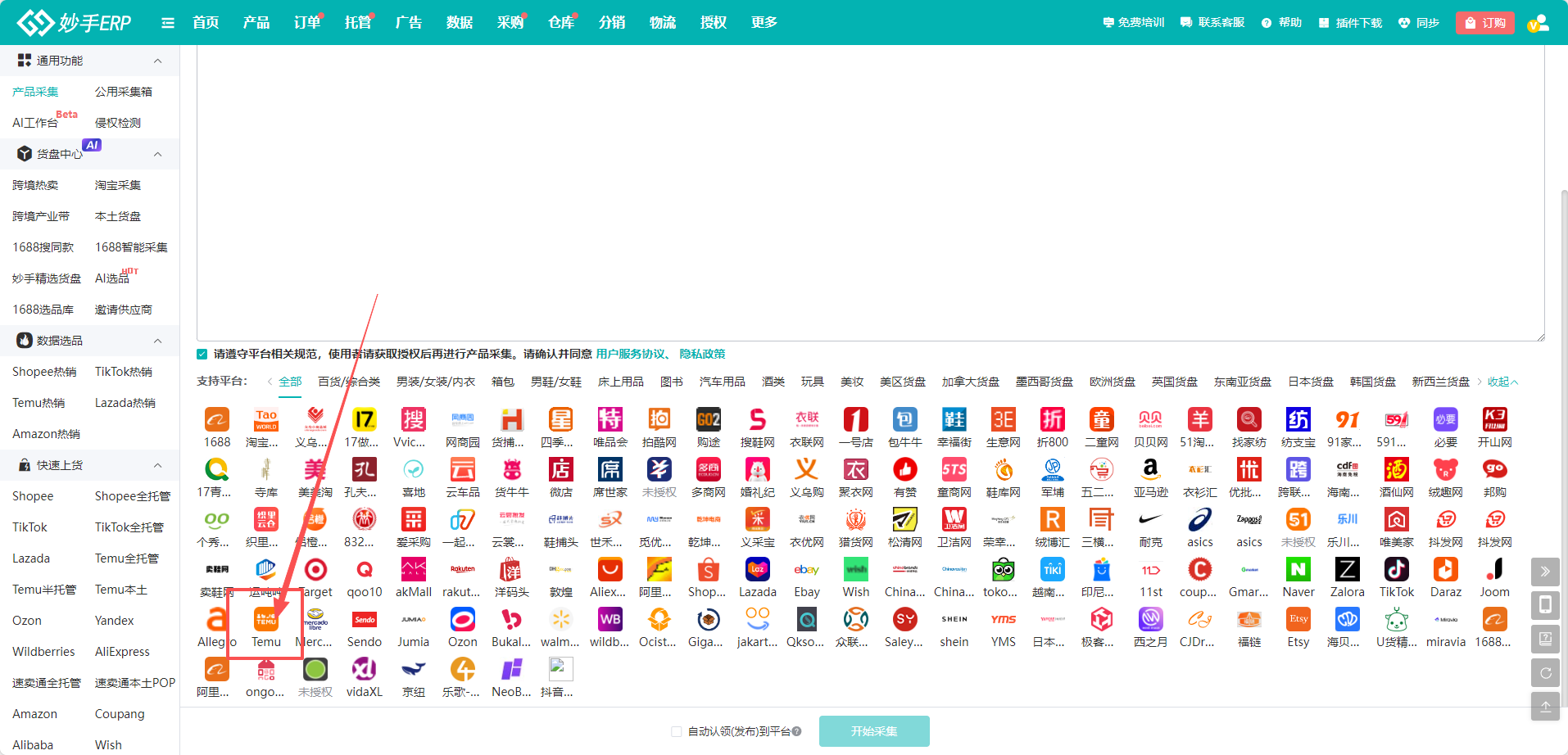Uncheck the platform rules agreement checkbox
This screenshot has height=755, width=1568.
click(x=202, y=354)
